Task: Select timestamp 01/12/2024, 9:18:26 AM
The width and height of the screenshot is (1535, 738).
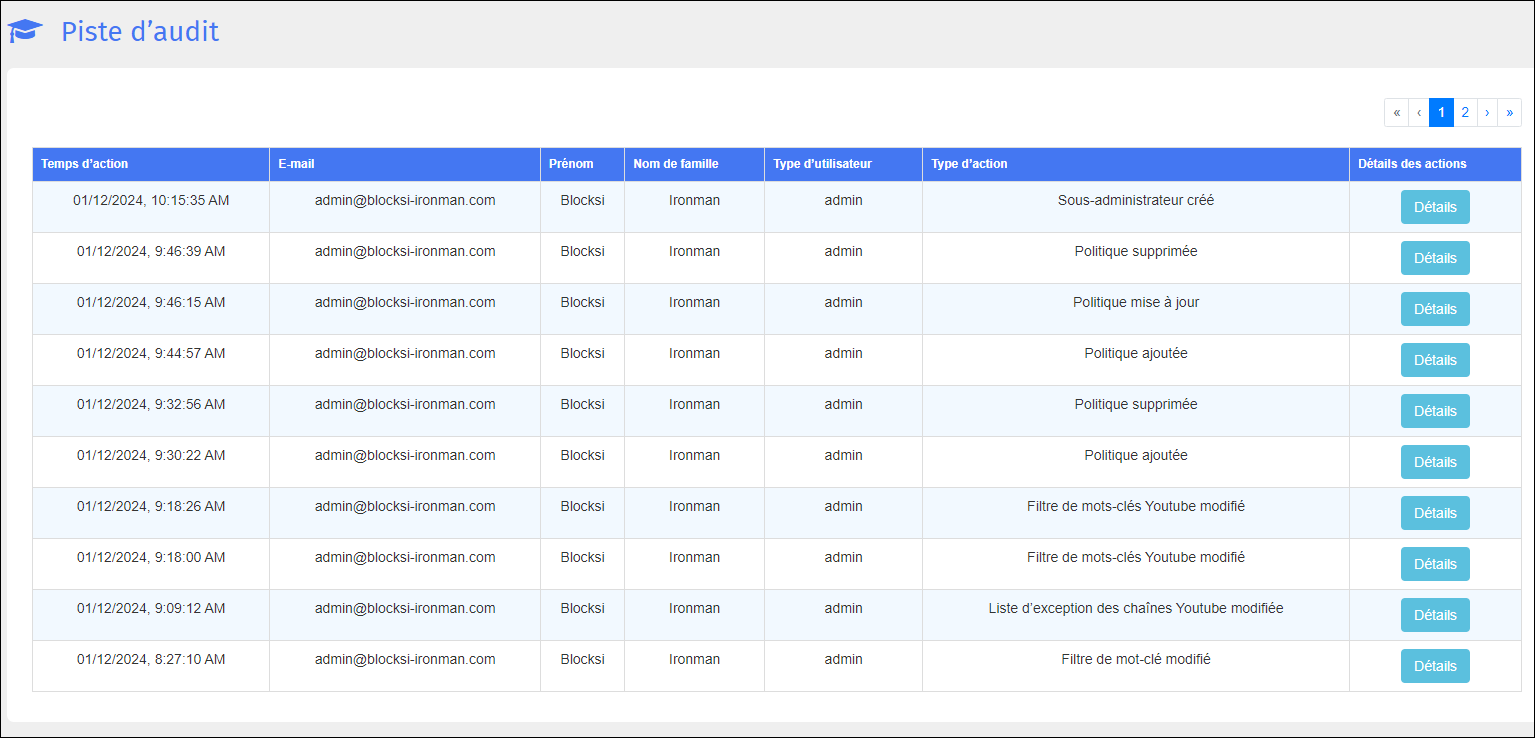Action: pos(151,506)
